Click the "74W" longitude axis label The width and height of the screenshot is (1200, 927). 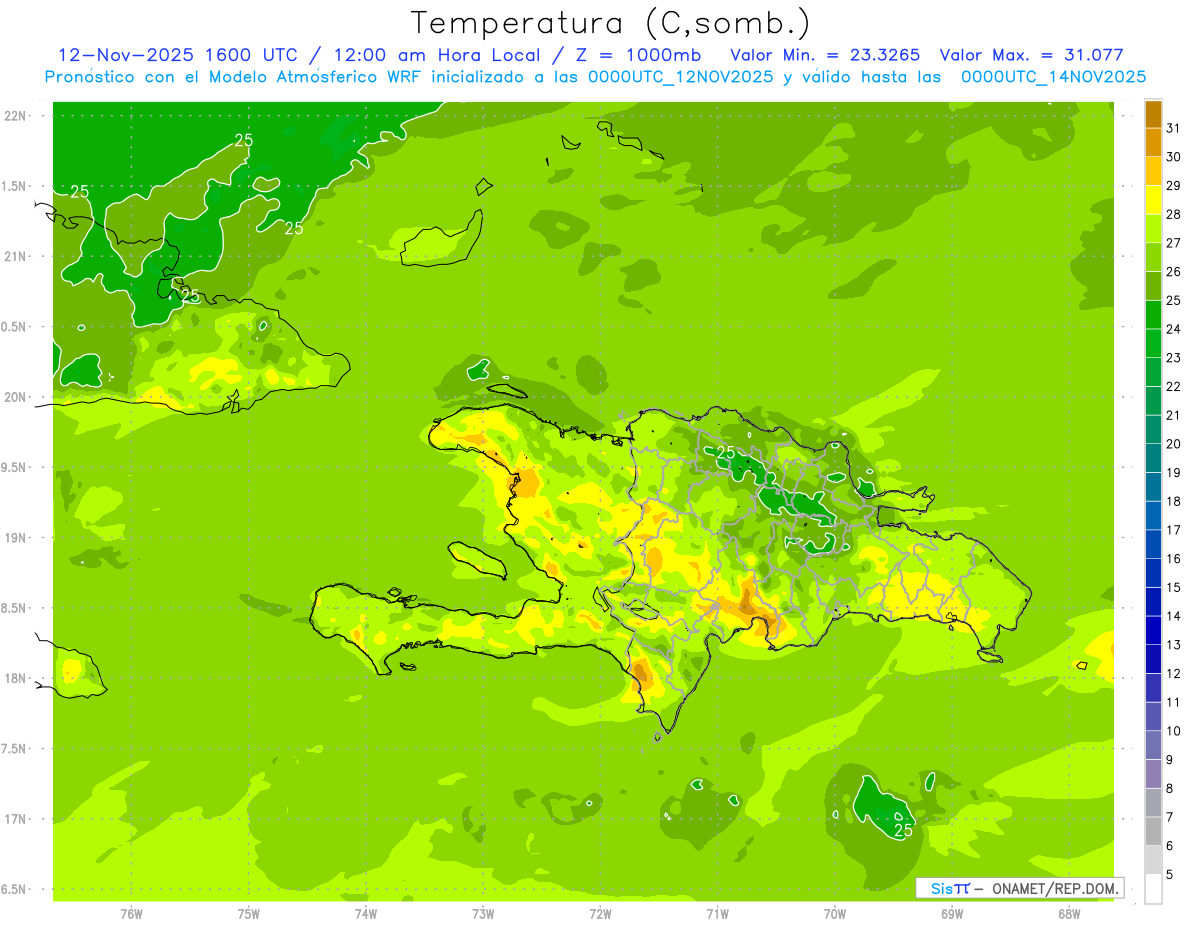[366, 914]
